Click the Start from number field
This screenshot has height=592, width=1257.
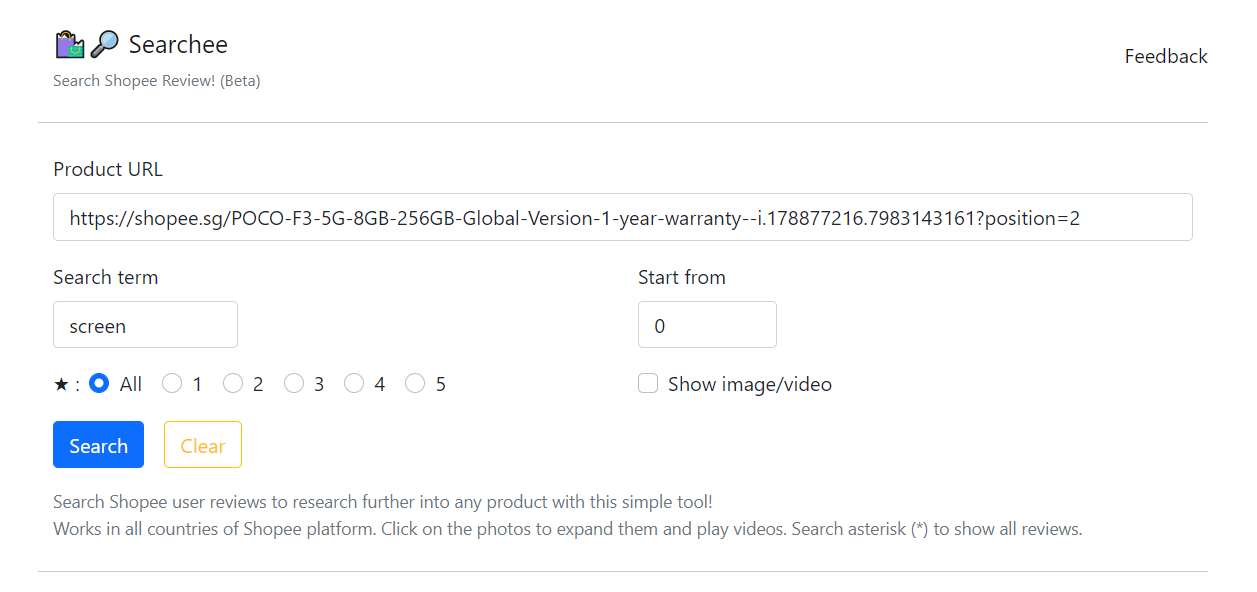(707, 325)
